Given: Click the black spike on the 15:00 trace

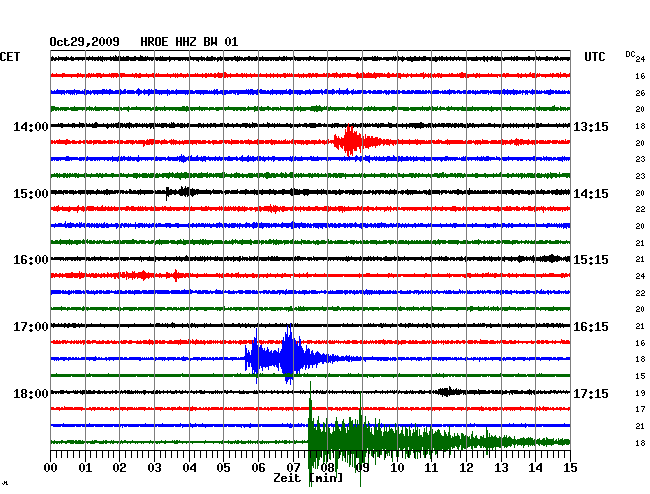Looking at the screenshot, I should pos(167,193).
